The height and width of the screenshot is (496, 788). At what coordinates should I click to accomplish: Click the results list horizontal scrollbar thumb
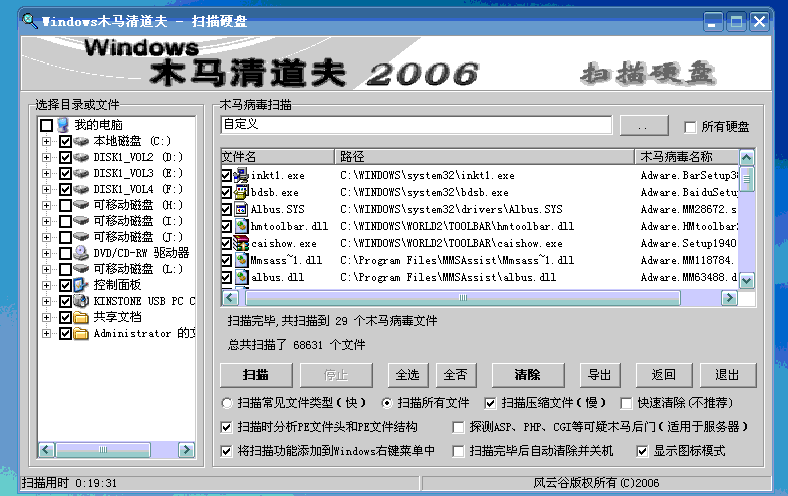tap(463, 298)
